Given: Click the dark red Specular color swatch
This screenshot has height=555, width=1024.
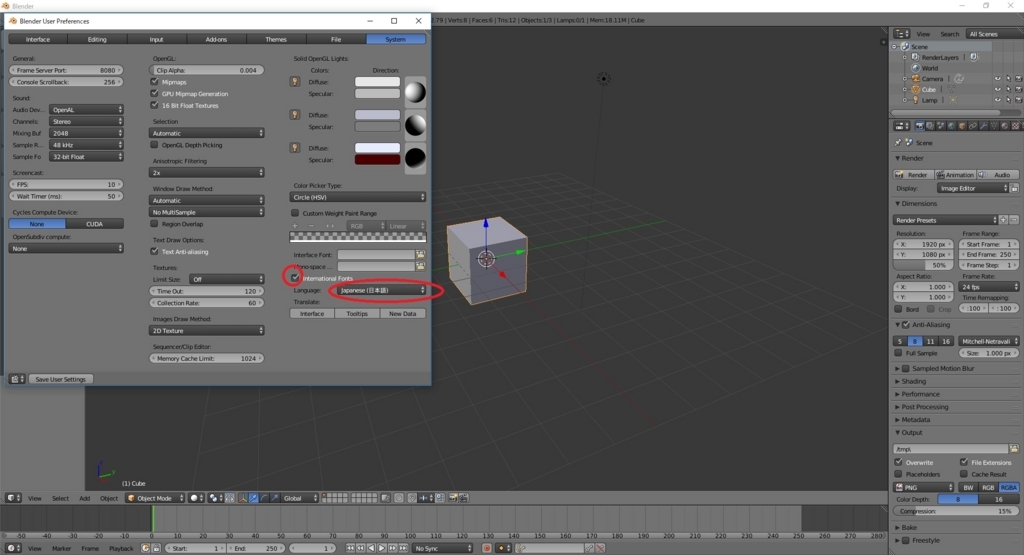Looking at the screenshot, I should click(x=377, y=159).
